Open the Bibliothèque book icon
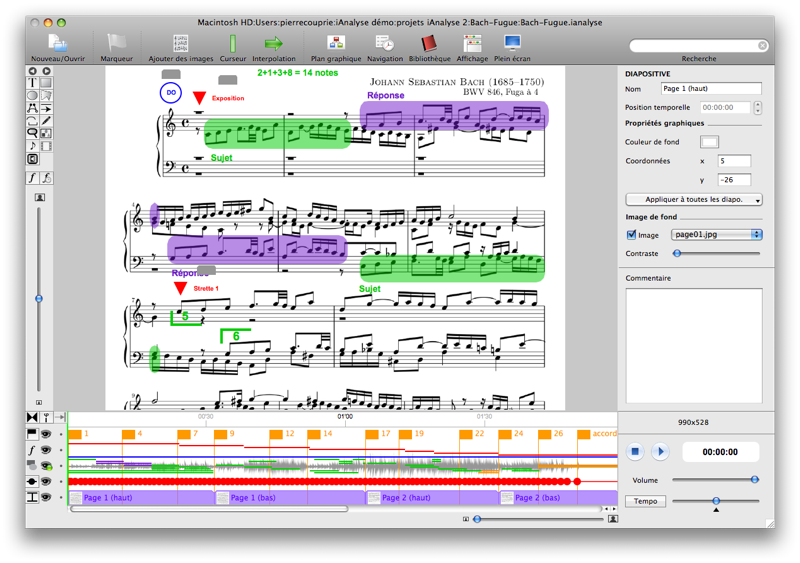This screenshot has height=563, width=800. [430, 43]
